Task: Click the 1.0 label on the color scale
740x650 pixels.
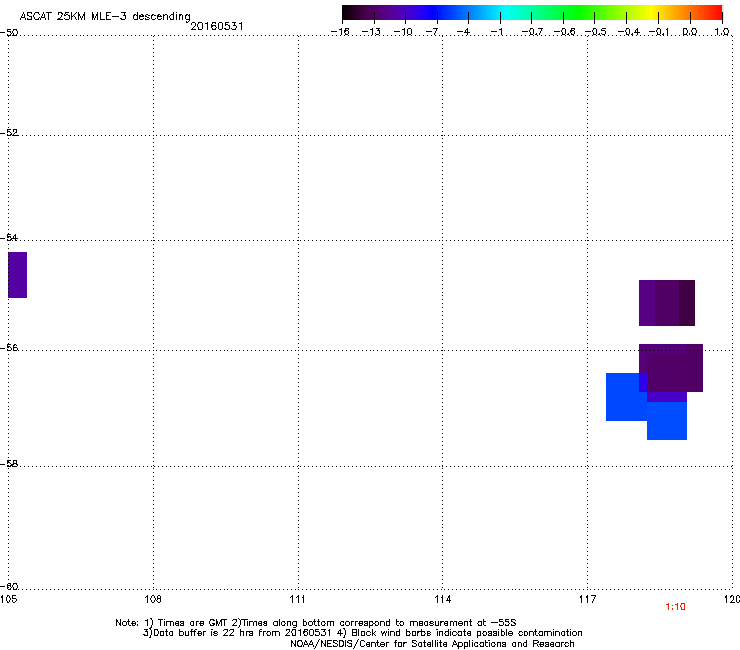Action: tap(722, 32)
